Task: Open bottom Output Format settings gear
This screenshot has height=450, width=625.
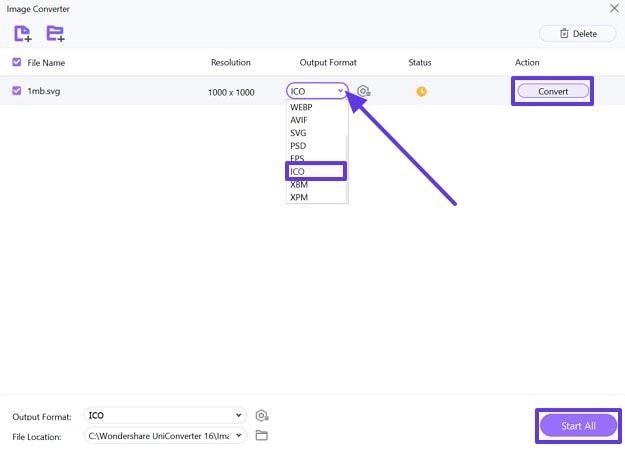Action: coord(262,416)
